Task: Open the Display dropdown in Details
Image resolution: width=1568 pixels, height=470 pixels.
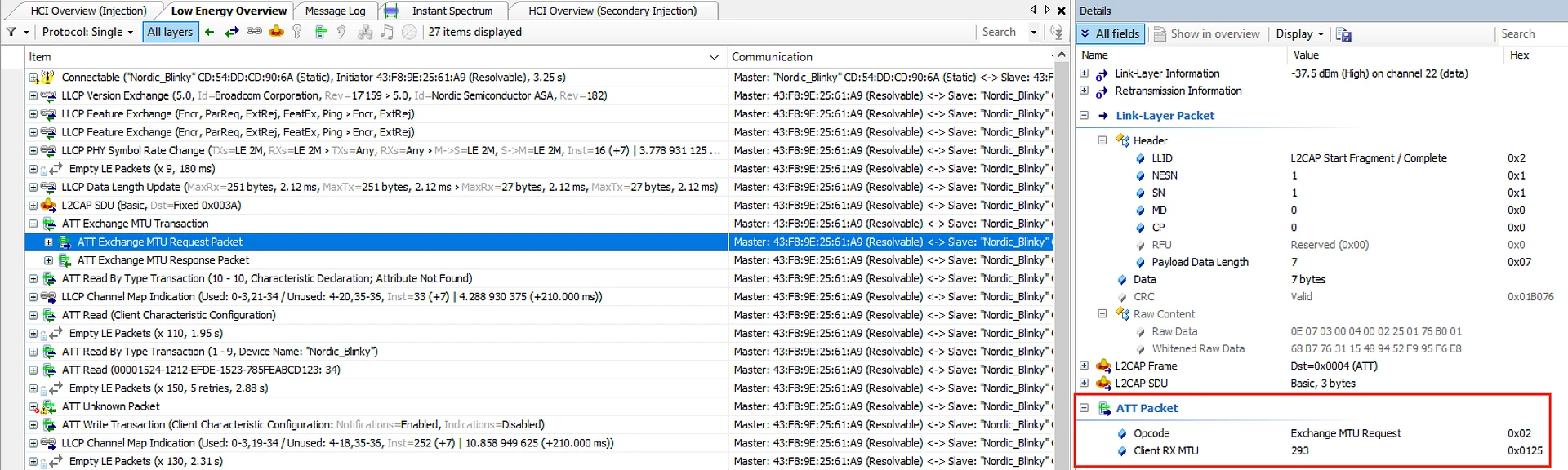Action: pyautogui.click(x=1299, y=33)
